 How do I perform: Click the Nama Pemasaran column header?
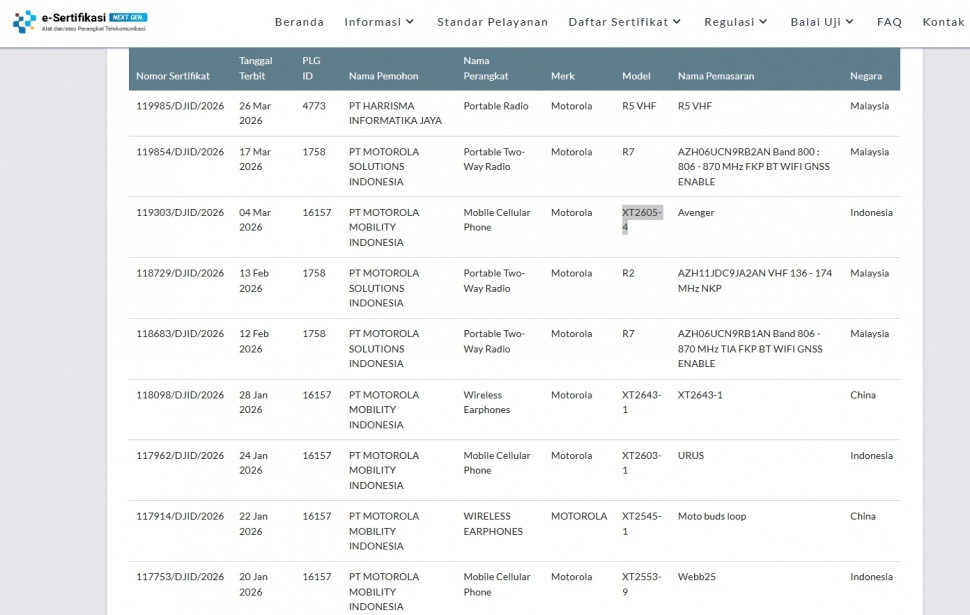click(715, 76)
